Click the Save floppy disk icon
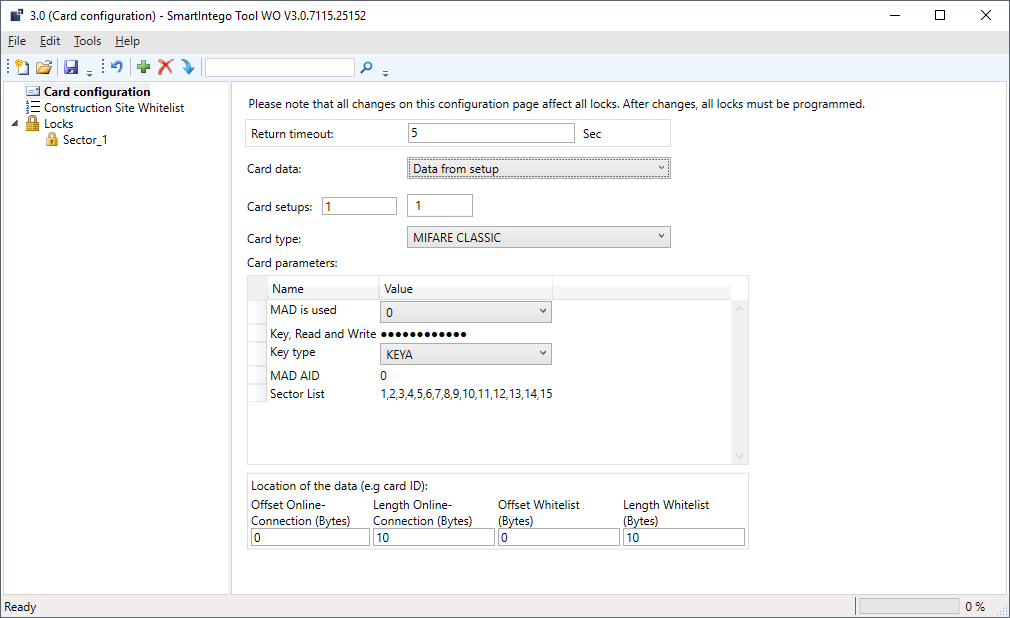The height and width of the screenshot is (618, 1010). [71, 67]
